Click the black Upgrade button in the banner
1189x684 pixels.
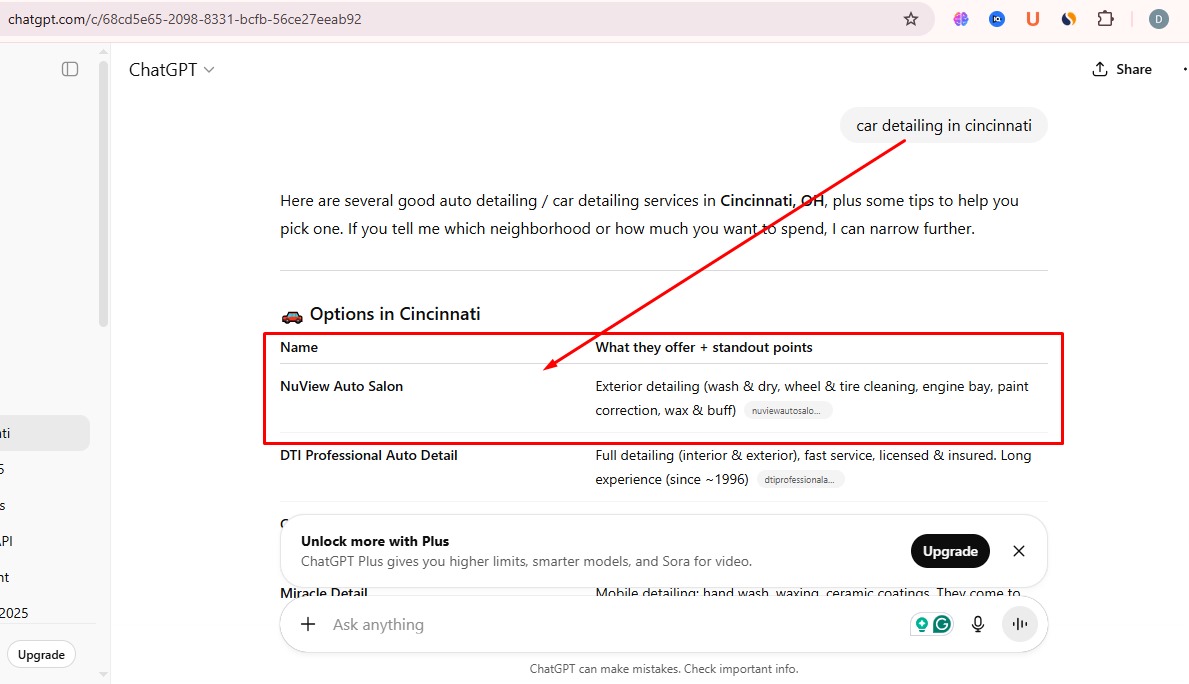pyautogui.click(x=949, y=551)
